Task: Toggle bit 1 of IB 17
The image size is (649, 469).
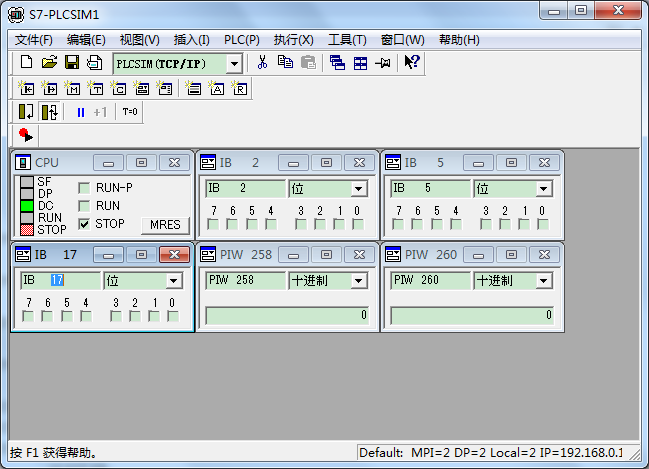Action: point(154,317)
